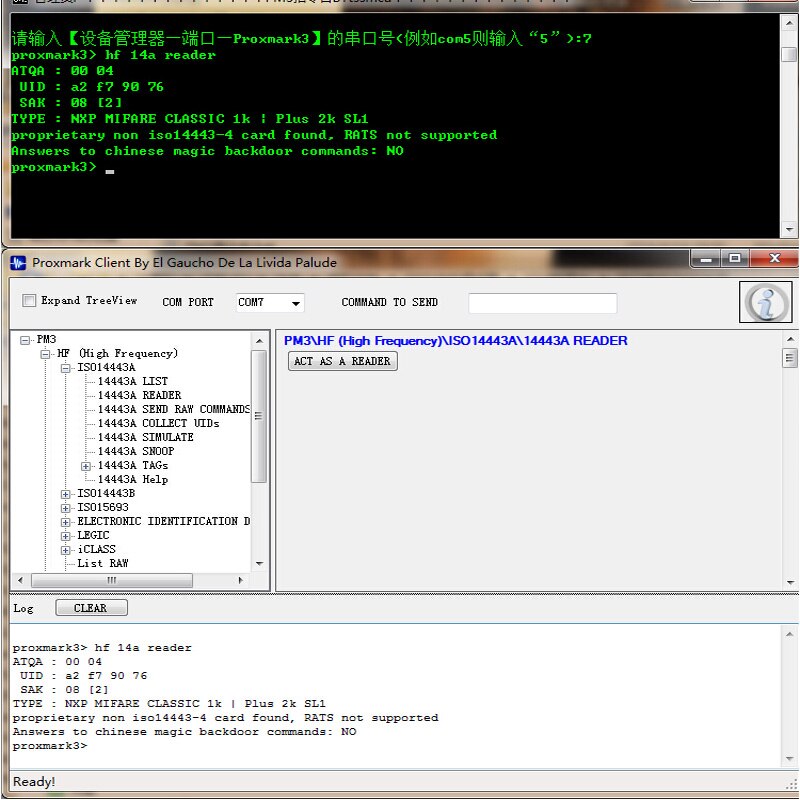This screenshot has height=800, width=800.
Task: Click log panel scroll up arrow
Action: click(790, 634)
